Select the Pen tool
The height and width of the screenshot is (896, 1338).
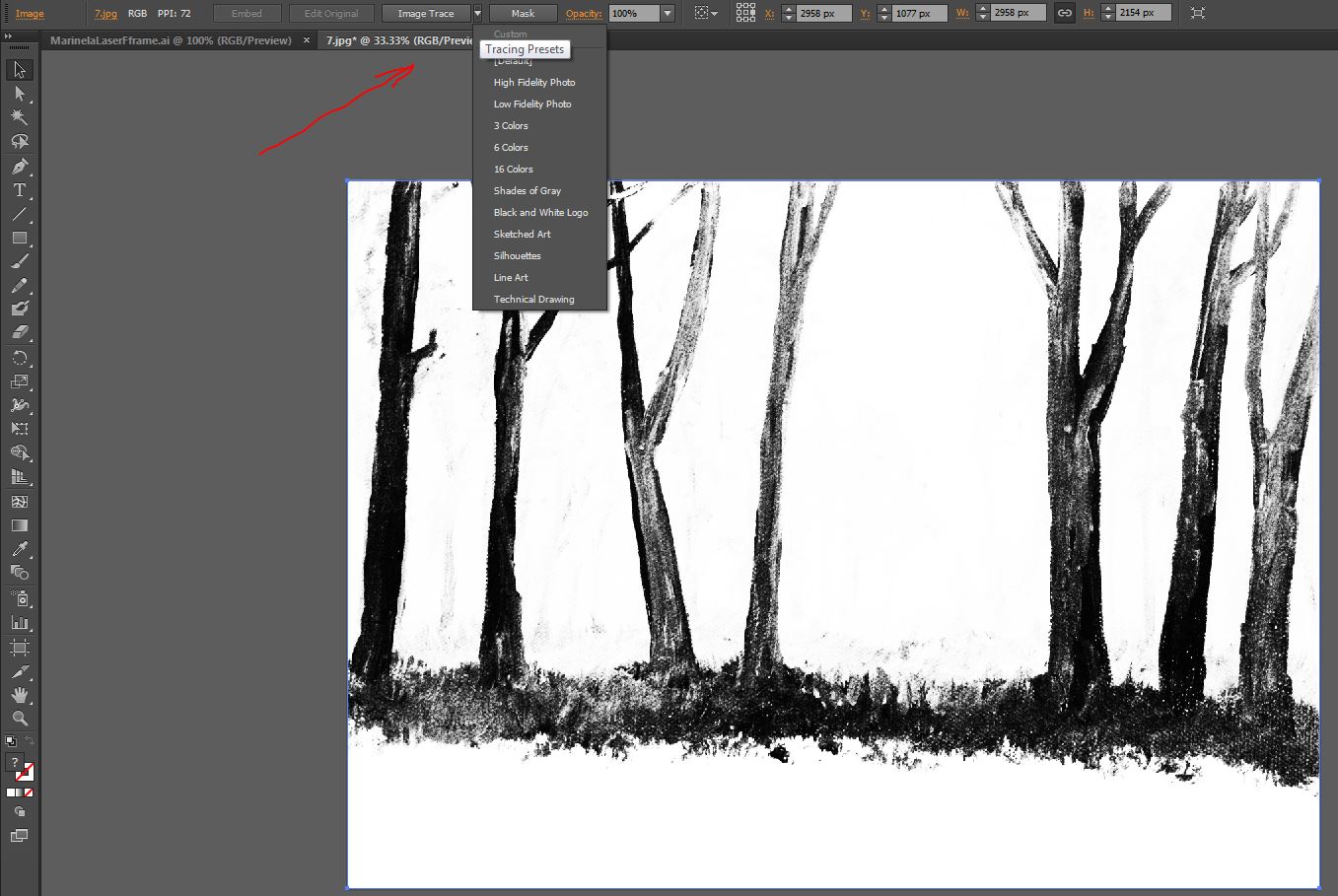point(20,167)
